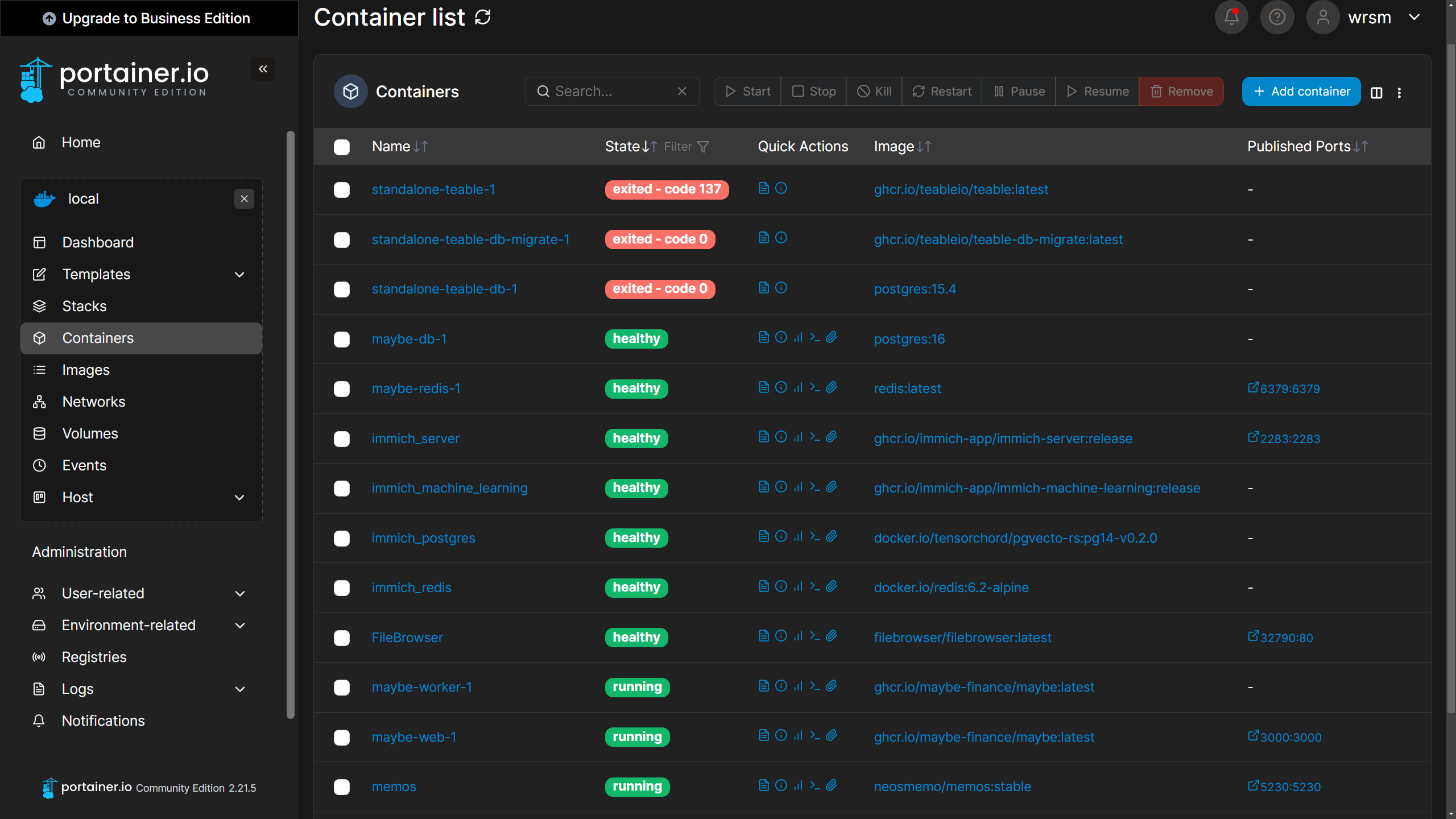
Task: Clear the search field with X
Action: (x=682, y=91)
